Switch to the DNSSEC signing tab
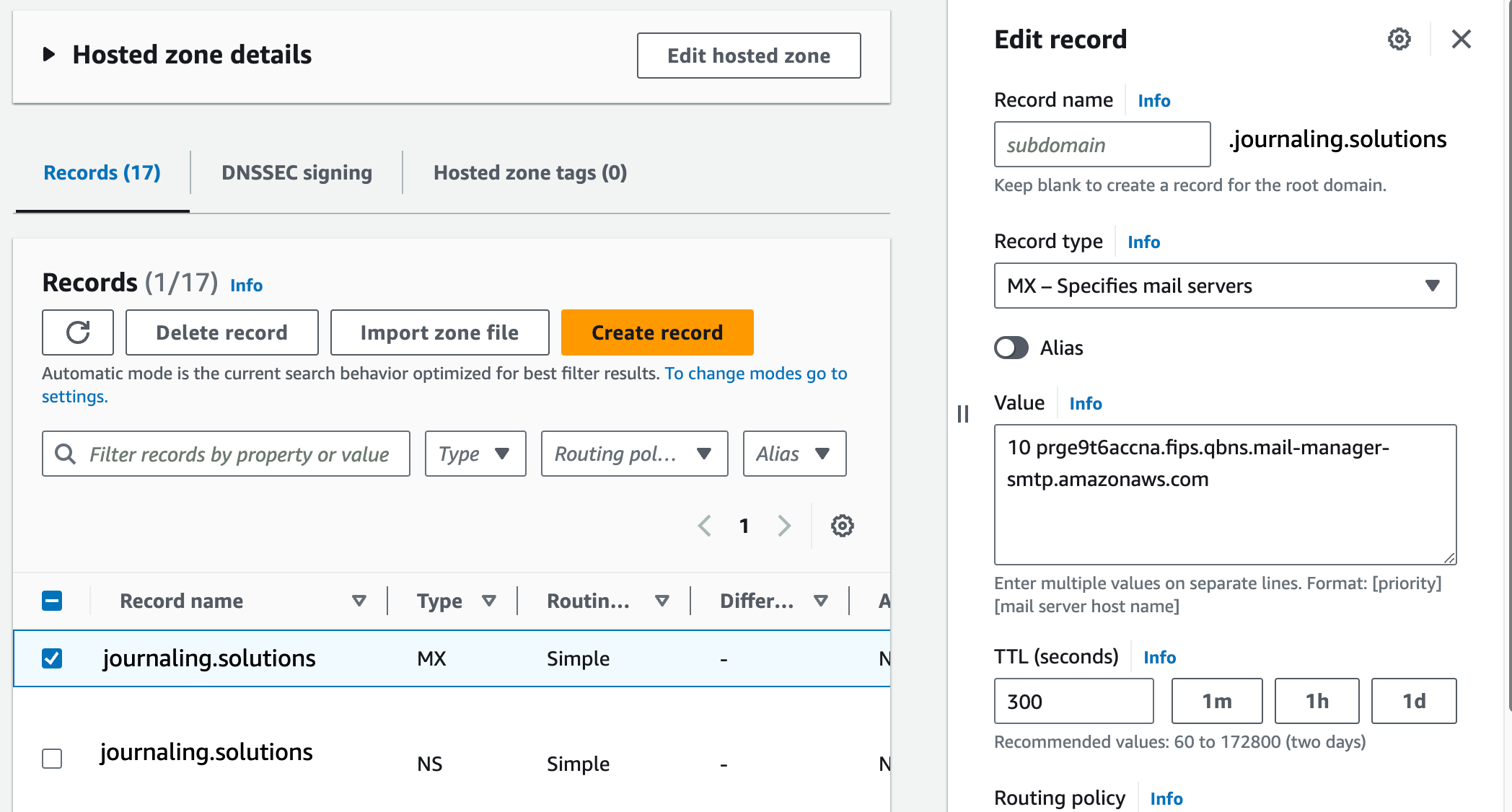 (296, 172)
